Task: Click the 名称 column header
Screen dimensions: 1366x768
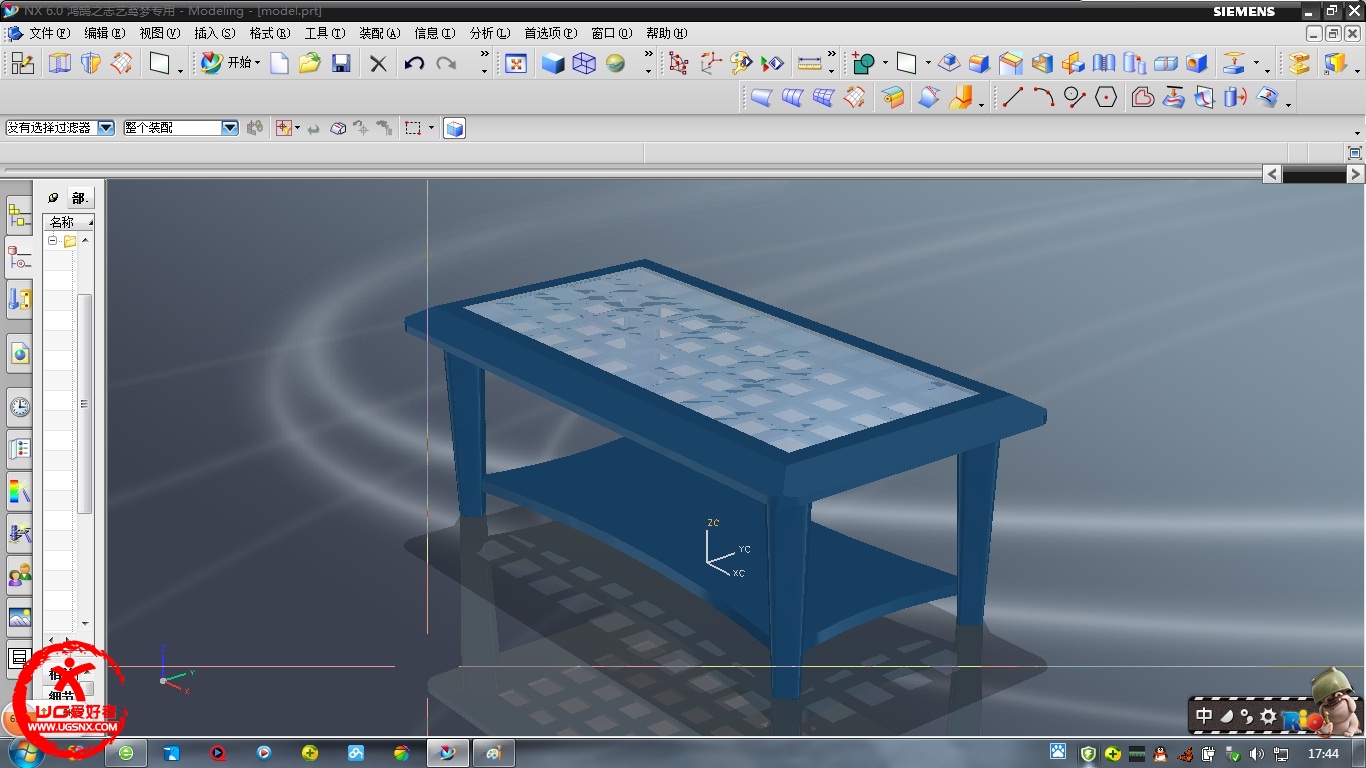Action: 68,222
